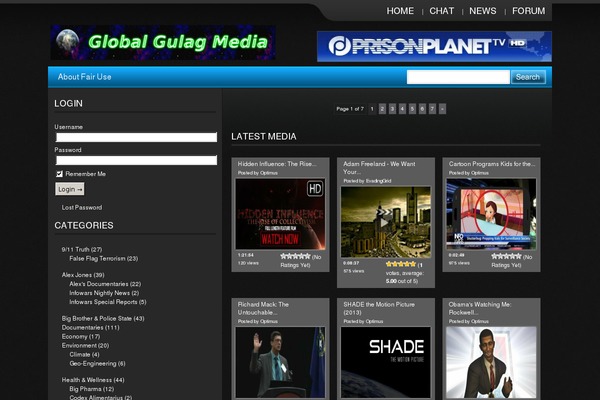Click poster name EvadingGrid on Adam Freeland
The height and width of the screenshot is (400, 600).
(x=378, y=181)
